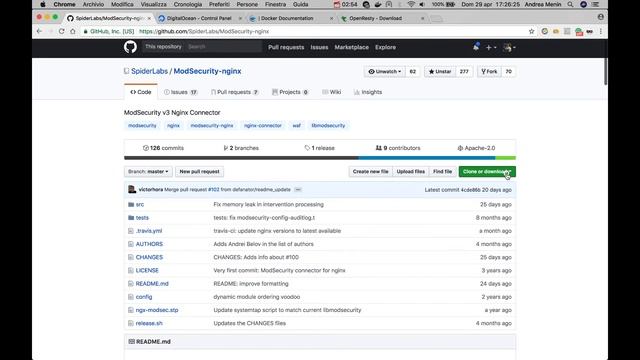
Task: Open the src folder
Action: pyautogui.click(x=140, y=204)
